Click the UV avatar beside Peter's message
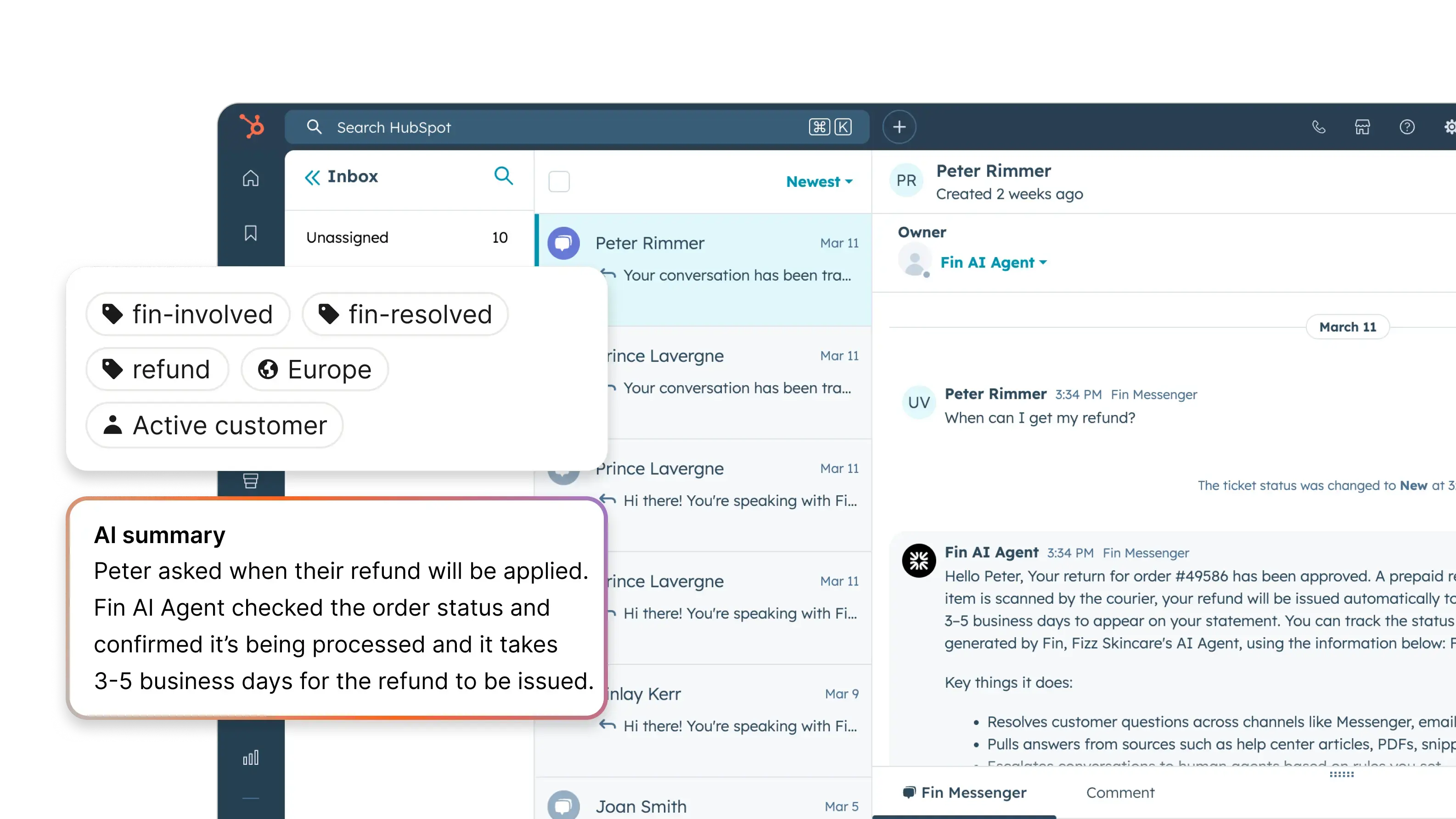Image resolution: width=1456 pixels, height=819 pixels. point(918,403)
